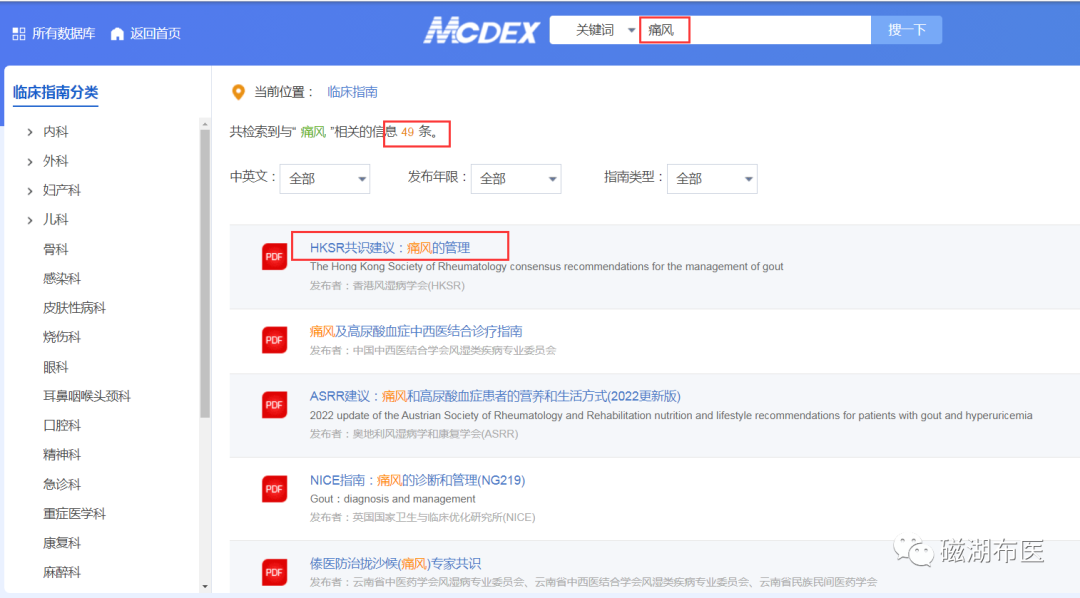Open the 指南类型 filter dropdown
Viewport: 1080px width, 598px height.
pos(712,179)
